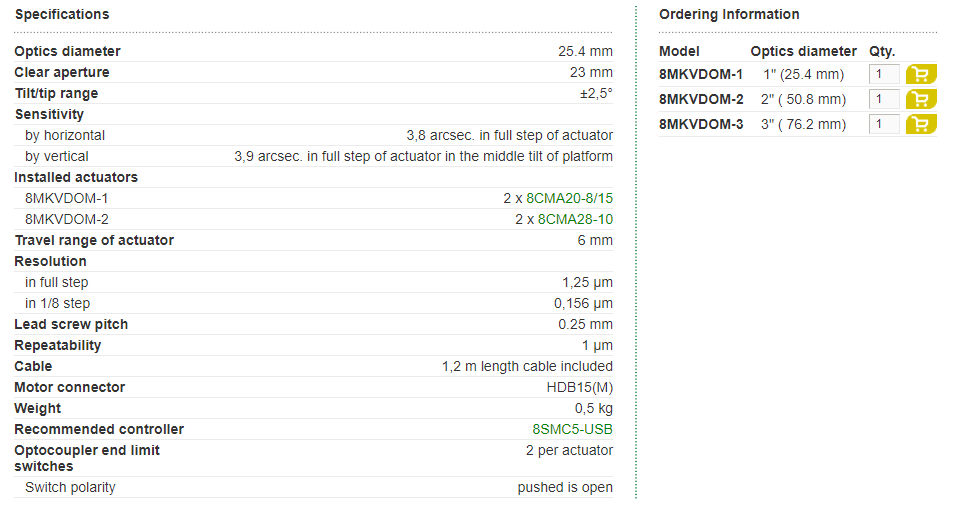Click the 8MKVDOM-3 model name in ordering table
This screenshot has height=530, width=959.
point(701,125)
